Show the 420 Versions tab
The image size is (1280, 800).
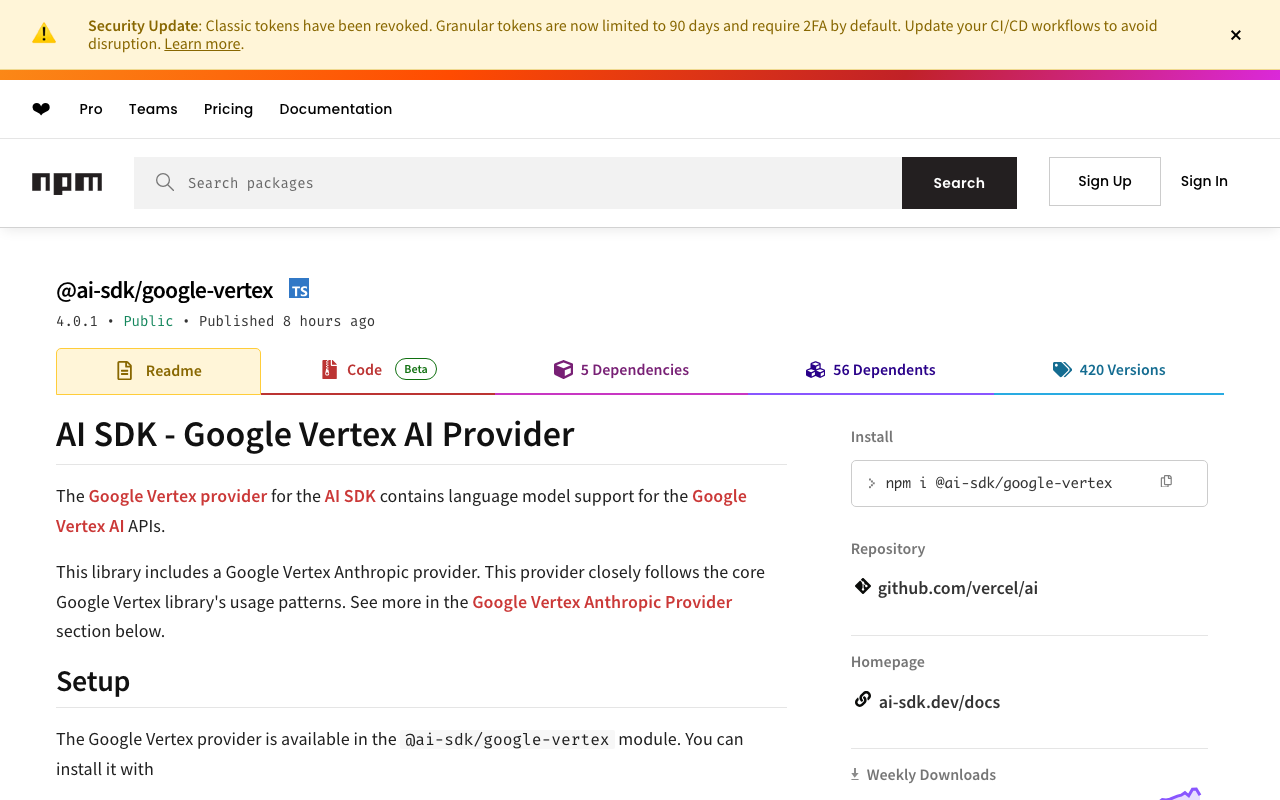click(x=1109, y=370)
